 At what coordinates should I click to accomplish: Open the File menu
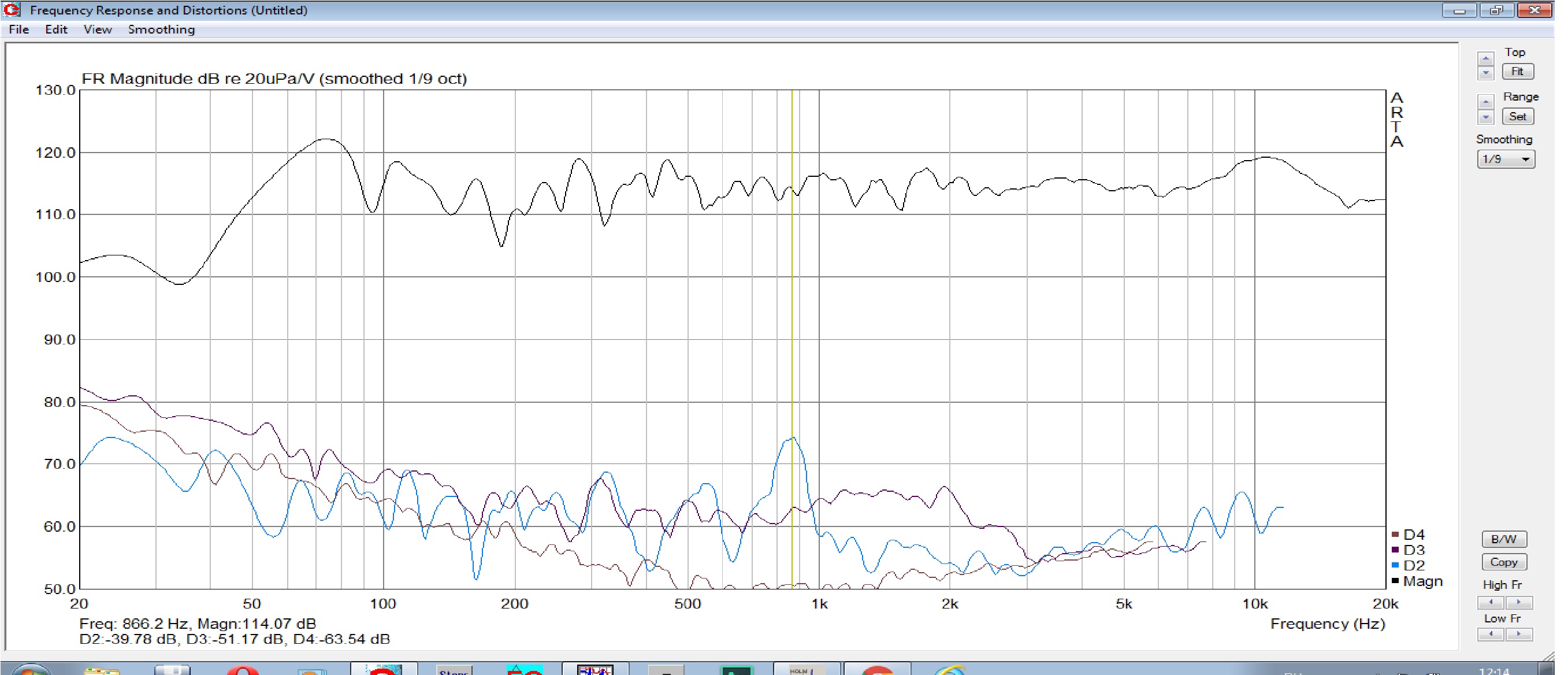point(19,29)
